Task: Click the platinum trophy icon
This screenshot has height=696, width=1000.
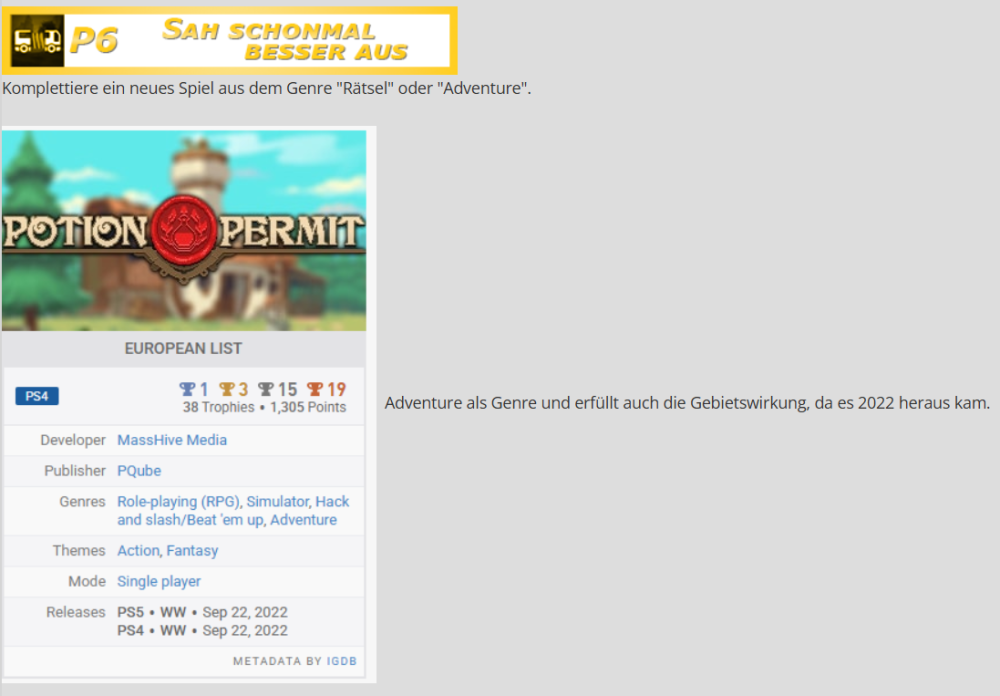Action: coord(187,389)
